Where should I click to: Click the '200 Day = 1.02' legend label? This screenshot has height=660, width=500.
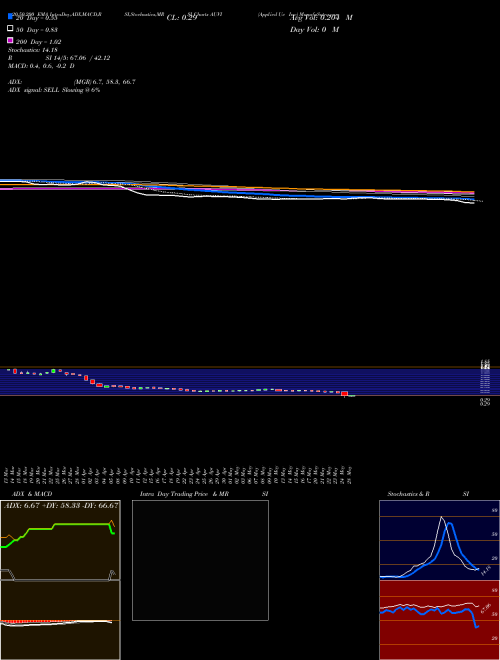[38, 42]
